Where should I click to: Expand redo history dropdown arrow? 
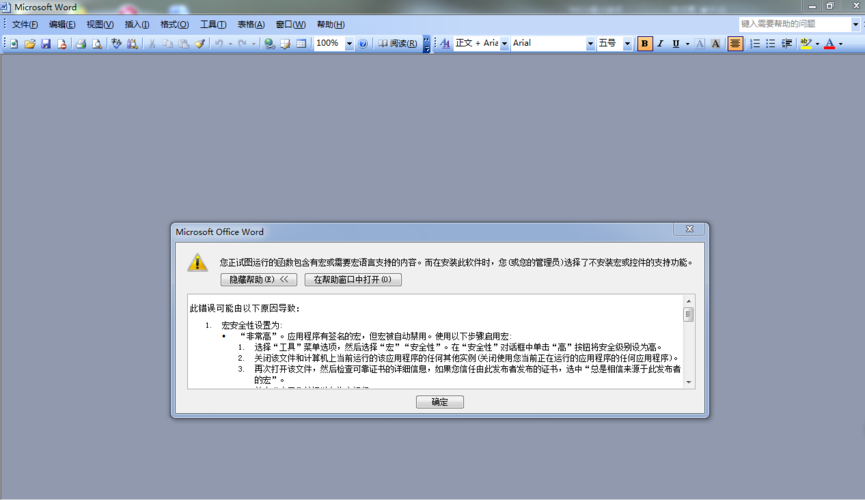click(x=254, y=44)
